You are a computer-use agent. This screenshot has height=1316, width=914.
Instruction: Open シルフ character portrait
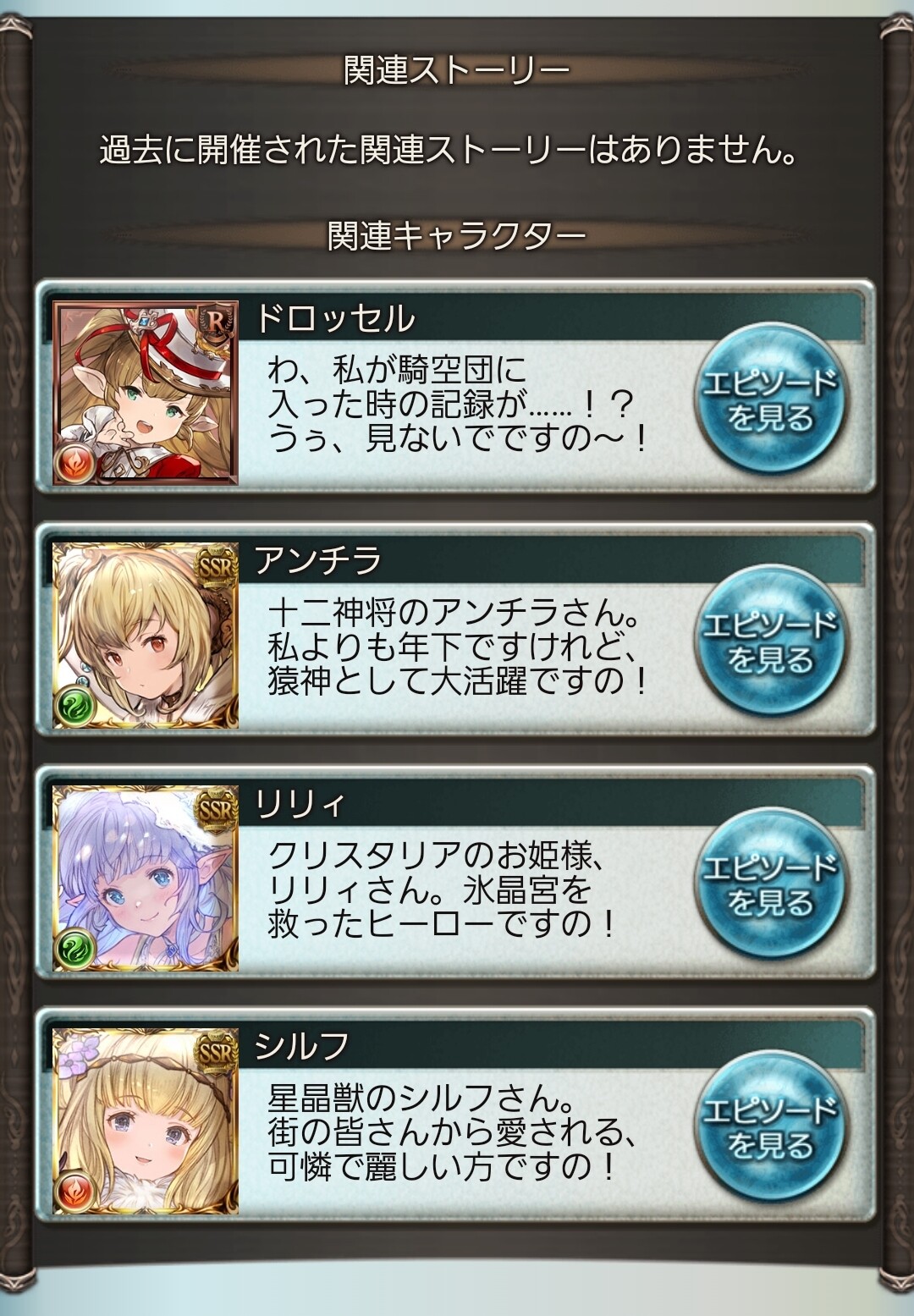click(146, 1121)
